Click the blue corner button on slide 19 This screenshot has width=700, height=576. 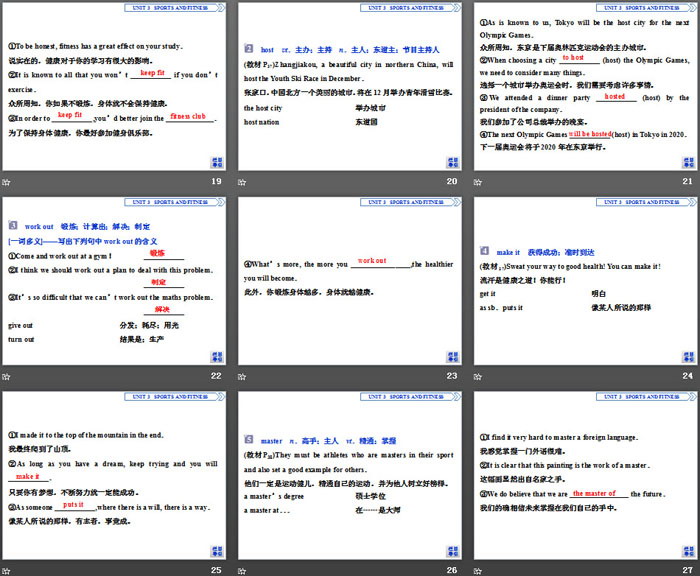216,162
